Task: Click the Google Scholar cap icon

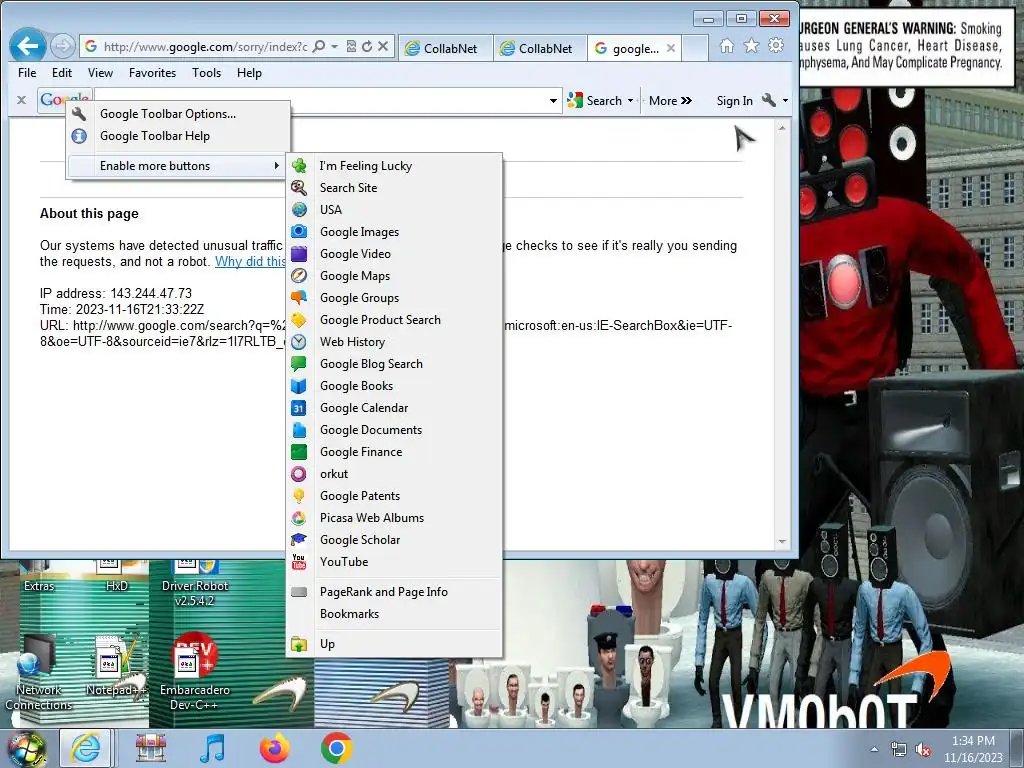Action: (299, 540)
